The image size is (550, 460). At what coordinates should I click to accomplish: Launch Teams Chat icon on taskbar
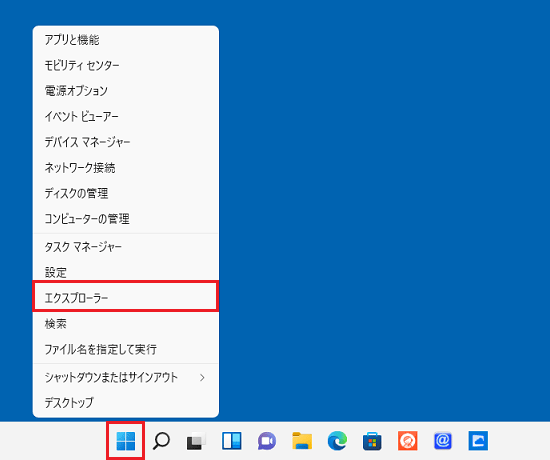pos(267,441)
